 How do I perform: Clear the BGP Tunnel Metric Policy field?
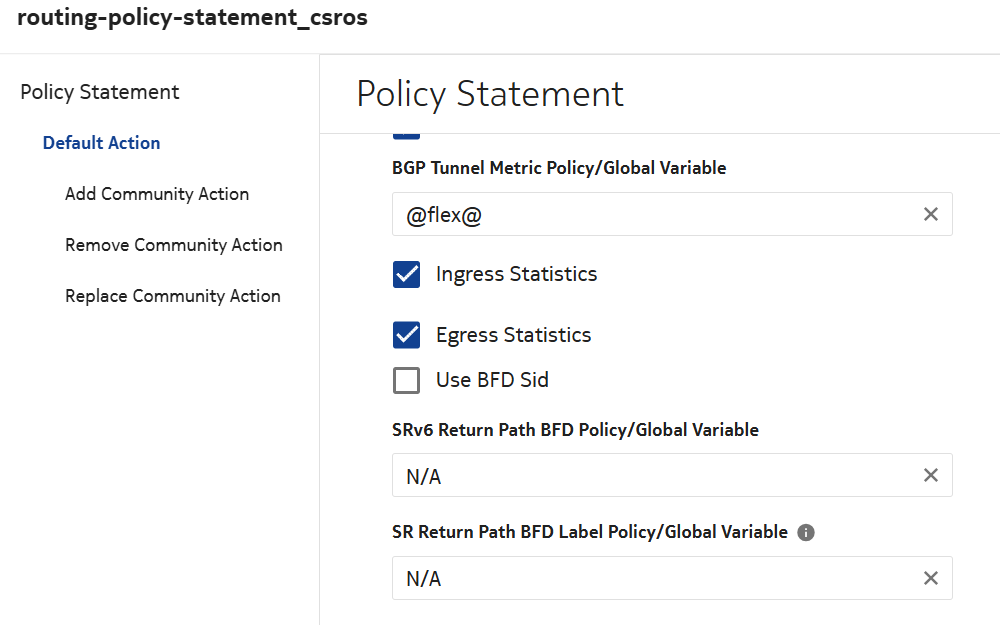point(930,214)
